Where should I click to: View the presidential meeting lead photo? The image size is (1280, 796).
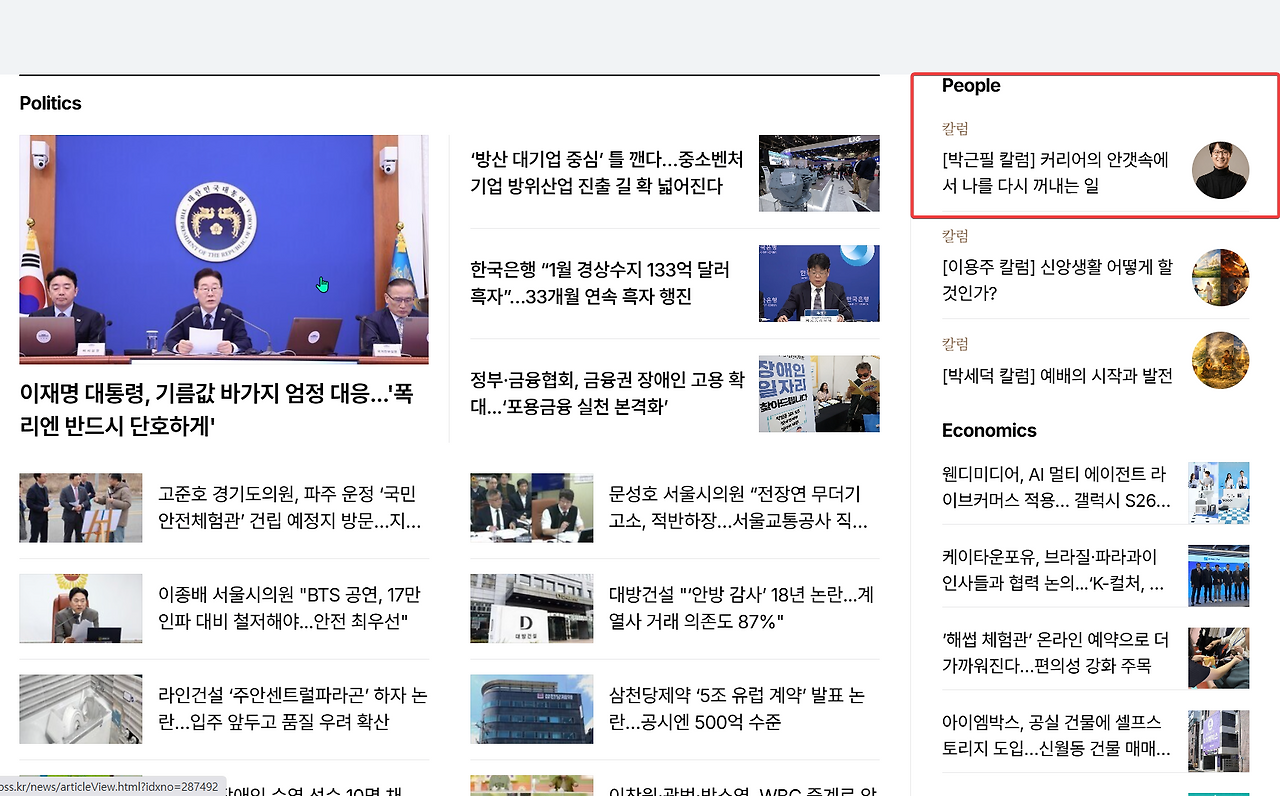coord(224,249)
